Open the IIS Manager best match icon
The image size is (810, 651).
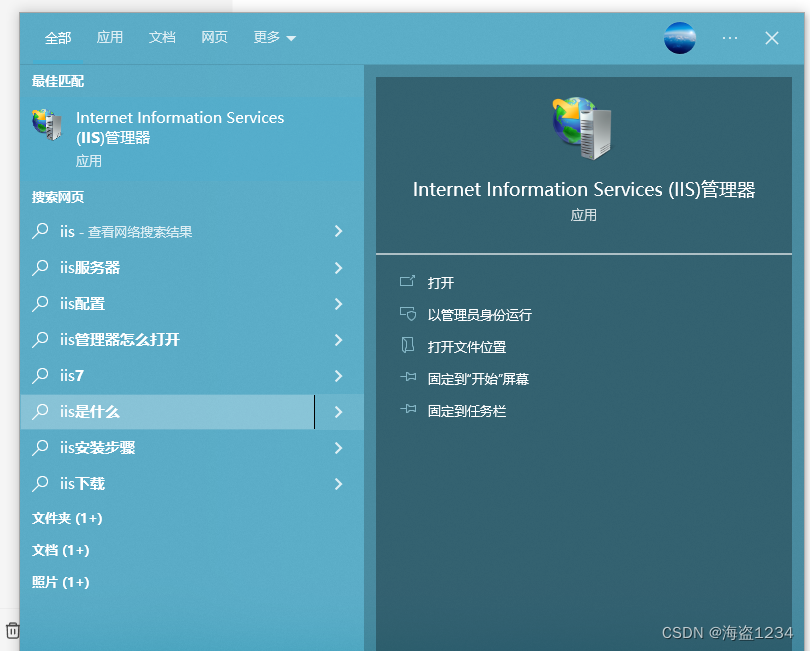pos(47,125)
